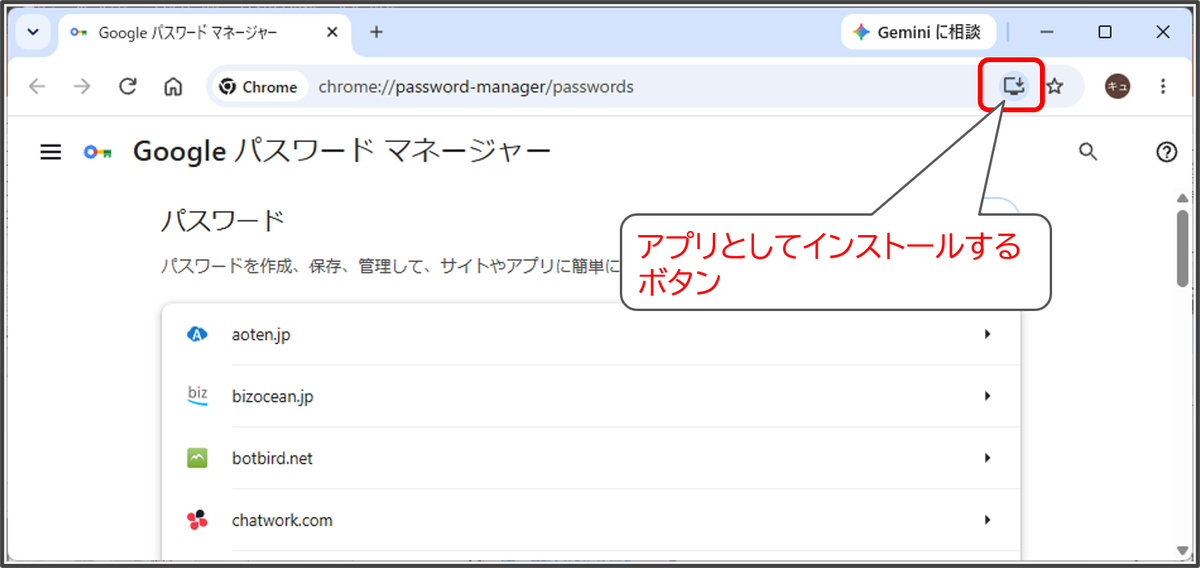Select the Google パスワード マネージャー tab
The image size is (1200, 568).
[x=205, y=32]
